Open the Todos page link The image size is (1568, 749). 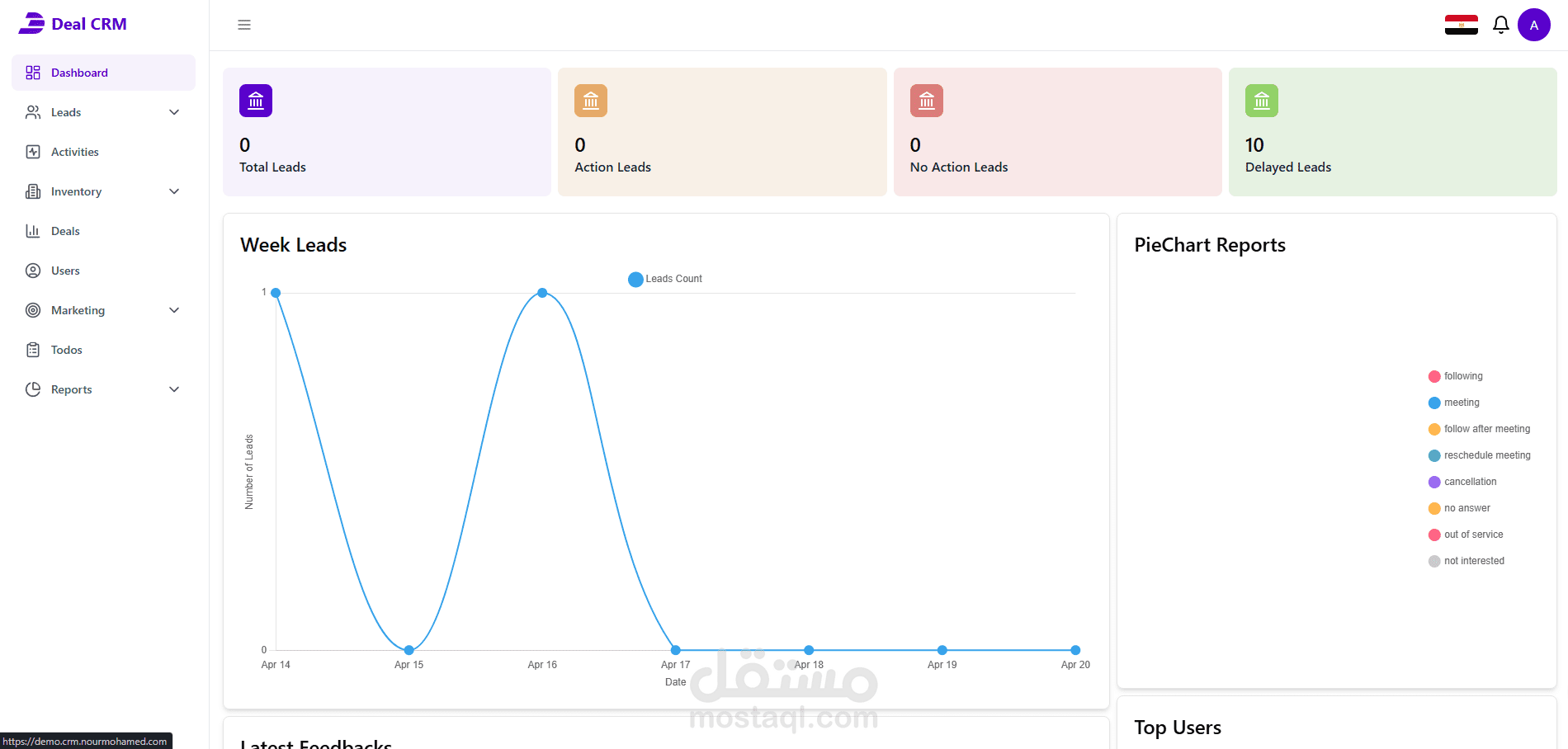[x=66, y=350]
